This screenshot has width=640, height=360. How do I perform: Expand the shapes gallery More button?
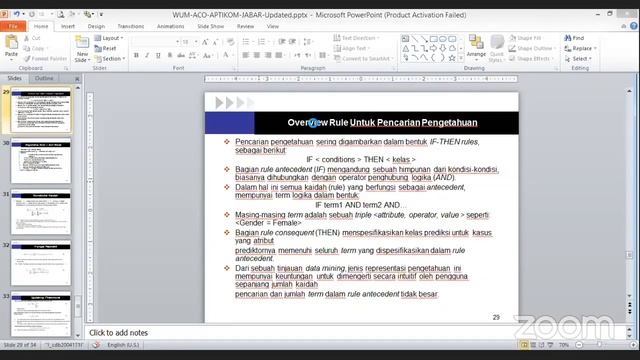tap(461, 58)
